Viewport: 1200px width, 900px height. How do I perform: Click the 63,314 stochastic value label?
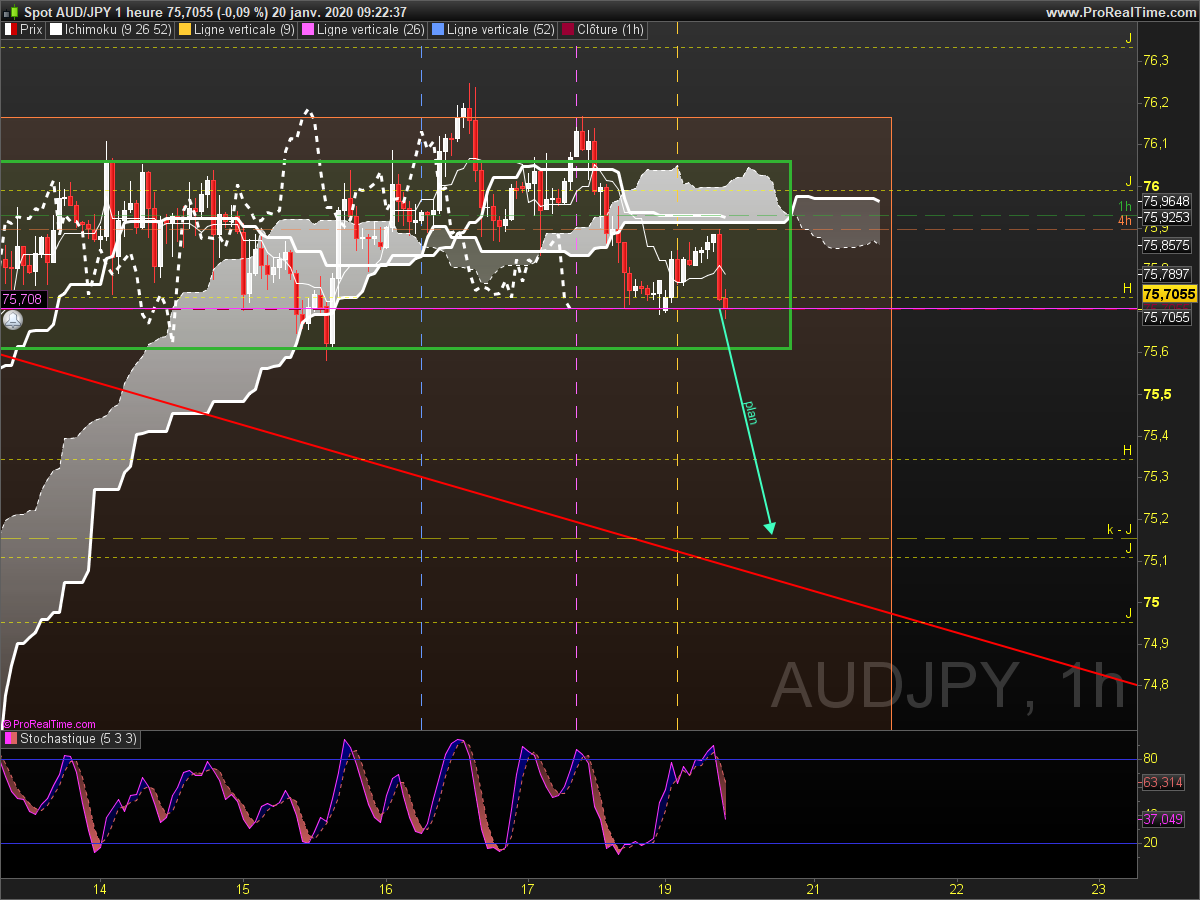(x=1163, y=782)
